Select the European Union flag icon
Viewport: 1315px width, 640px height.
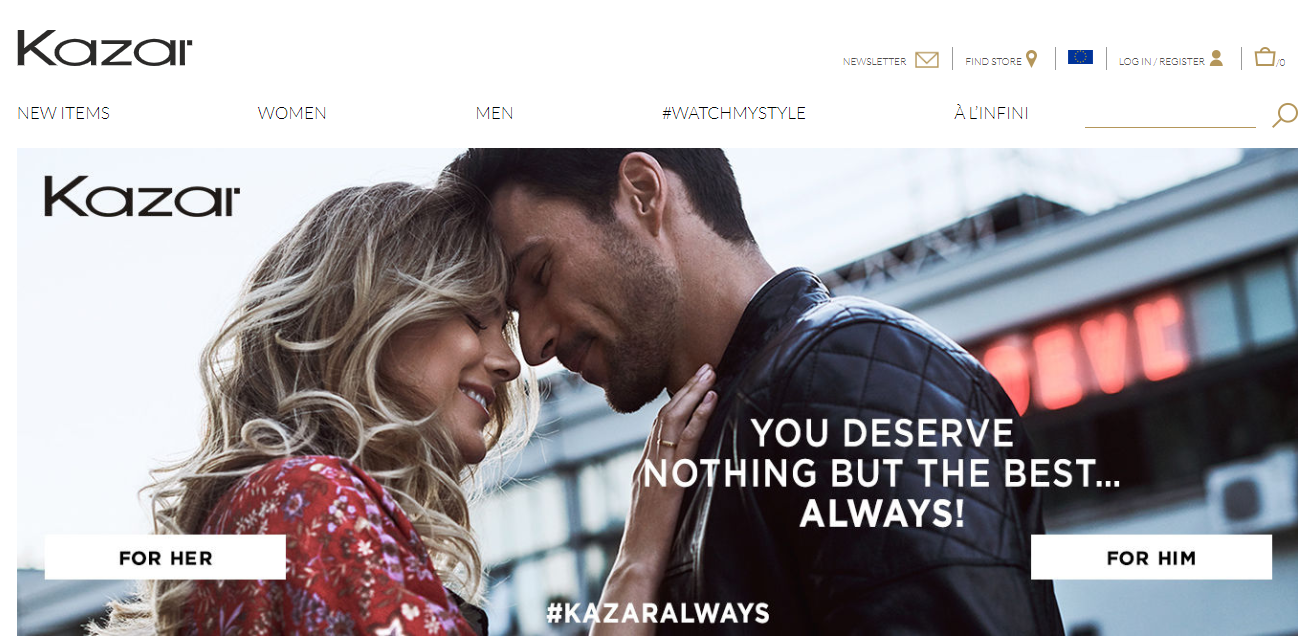tap(1080, 57)
